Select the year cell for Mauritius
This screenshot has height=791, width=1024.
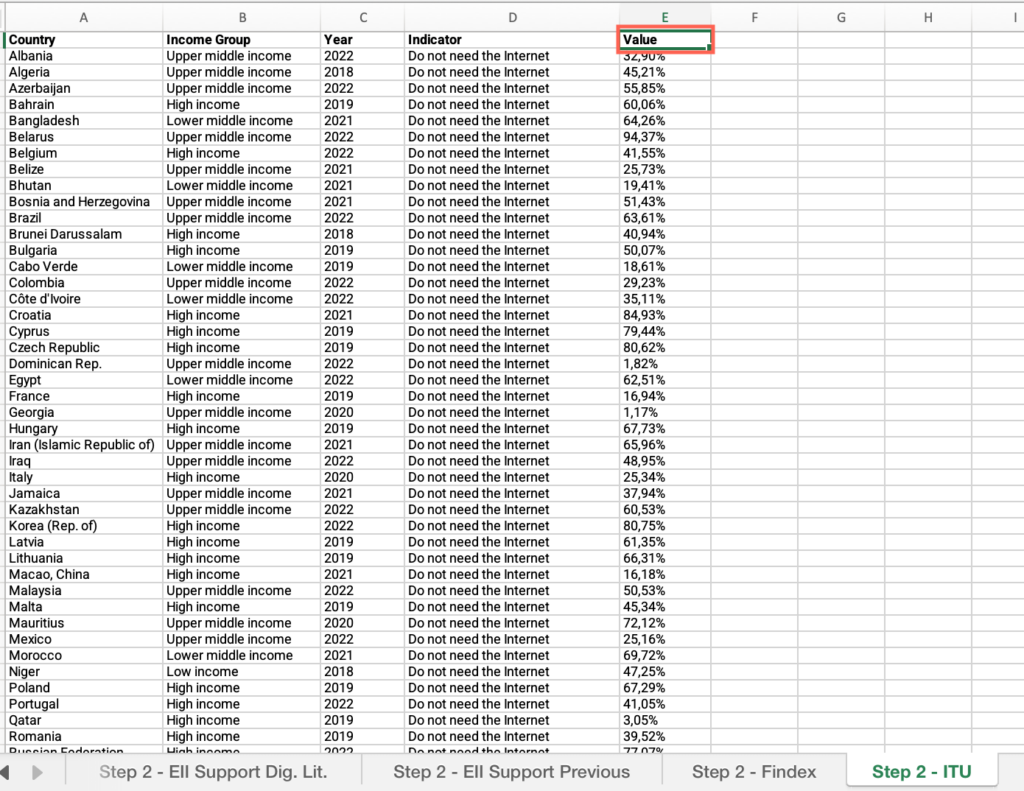pos(362,623)
